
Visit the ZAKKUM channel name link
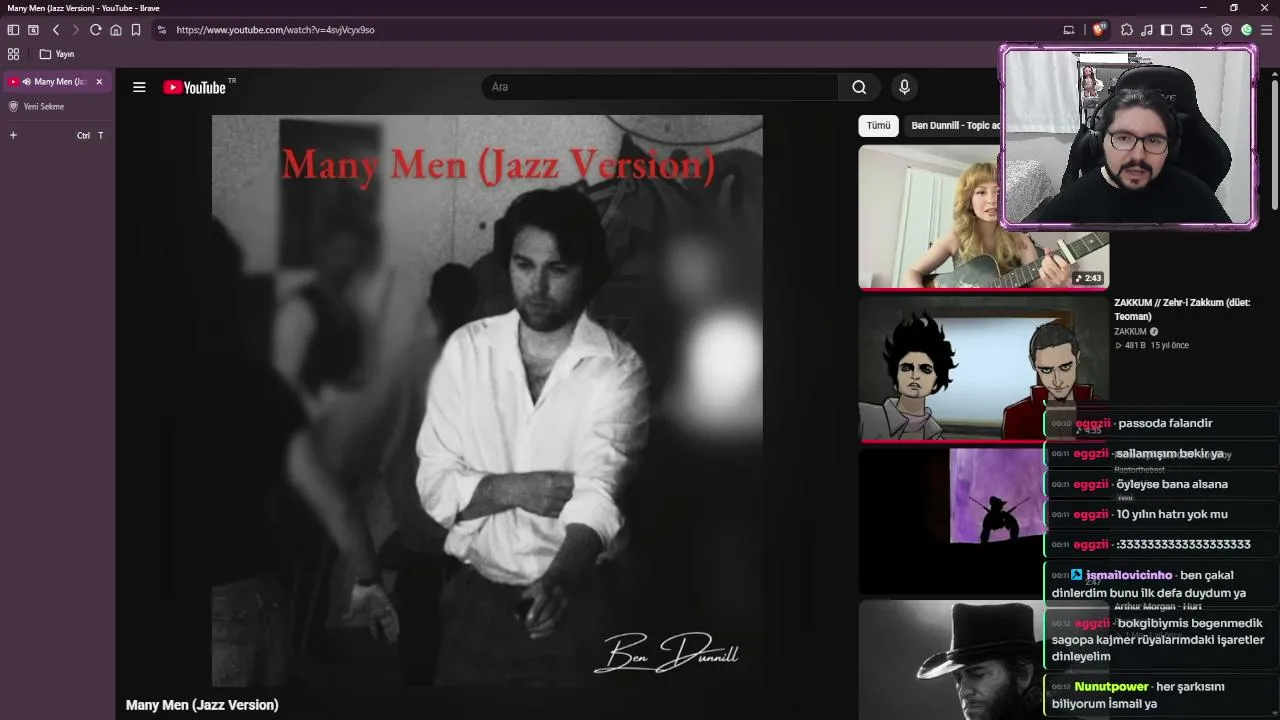click(1131, 331)
